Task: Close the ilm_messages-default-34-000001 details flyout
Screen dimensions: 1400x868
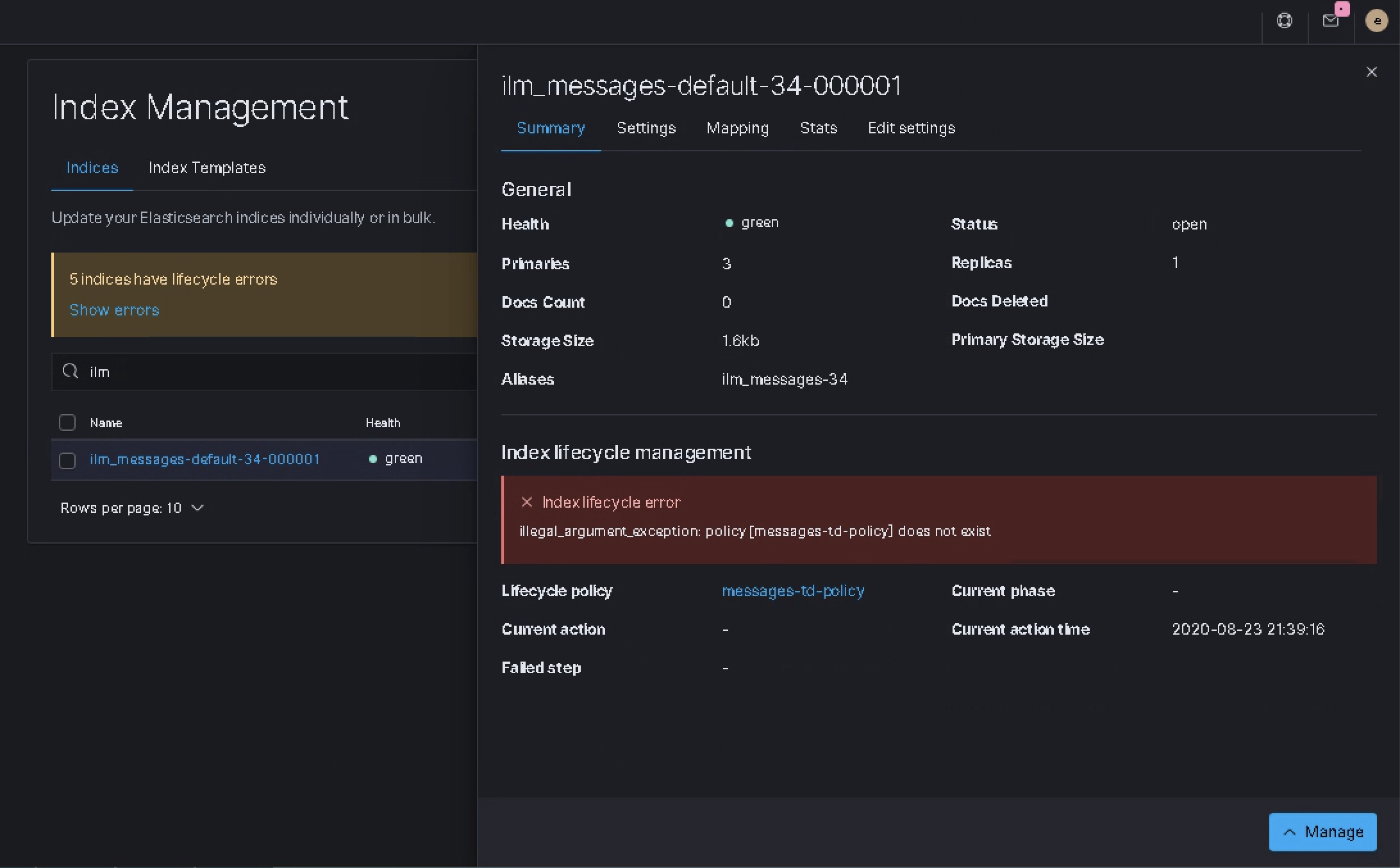Action: tap(1371, 72)
